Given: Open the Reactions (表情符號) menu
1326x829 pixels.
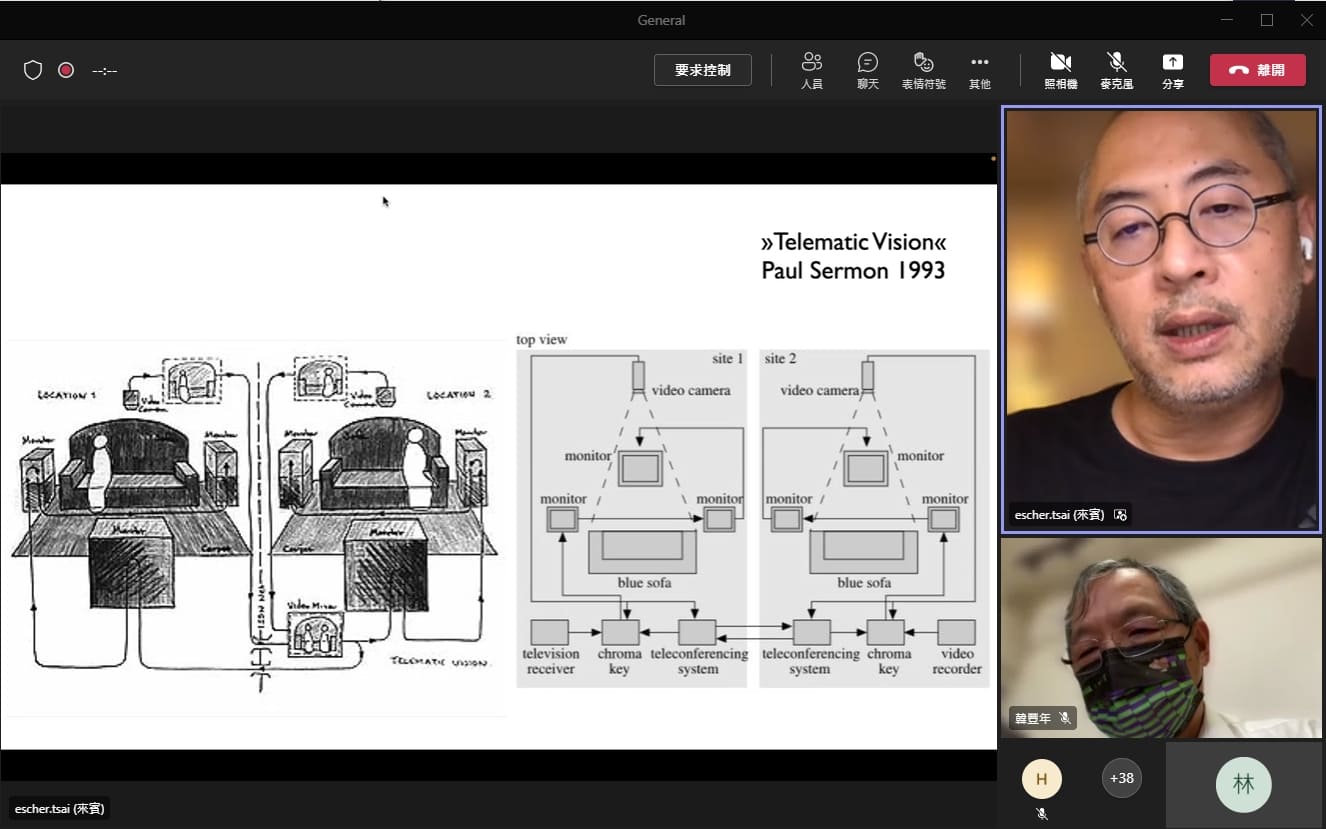Looking at the screenshot, I should point(923,70).
